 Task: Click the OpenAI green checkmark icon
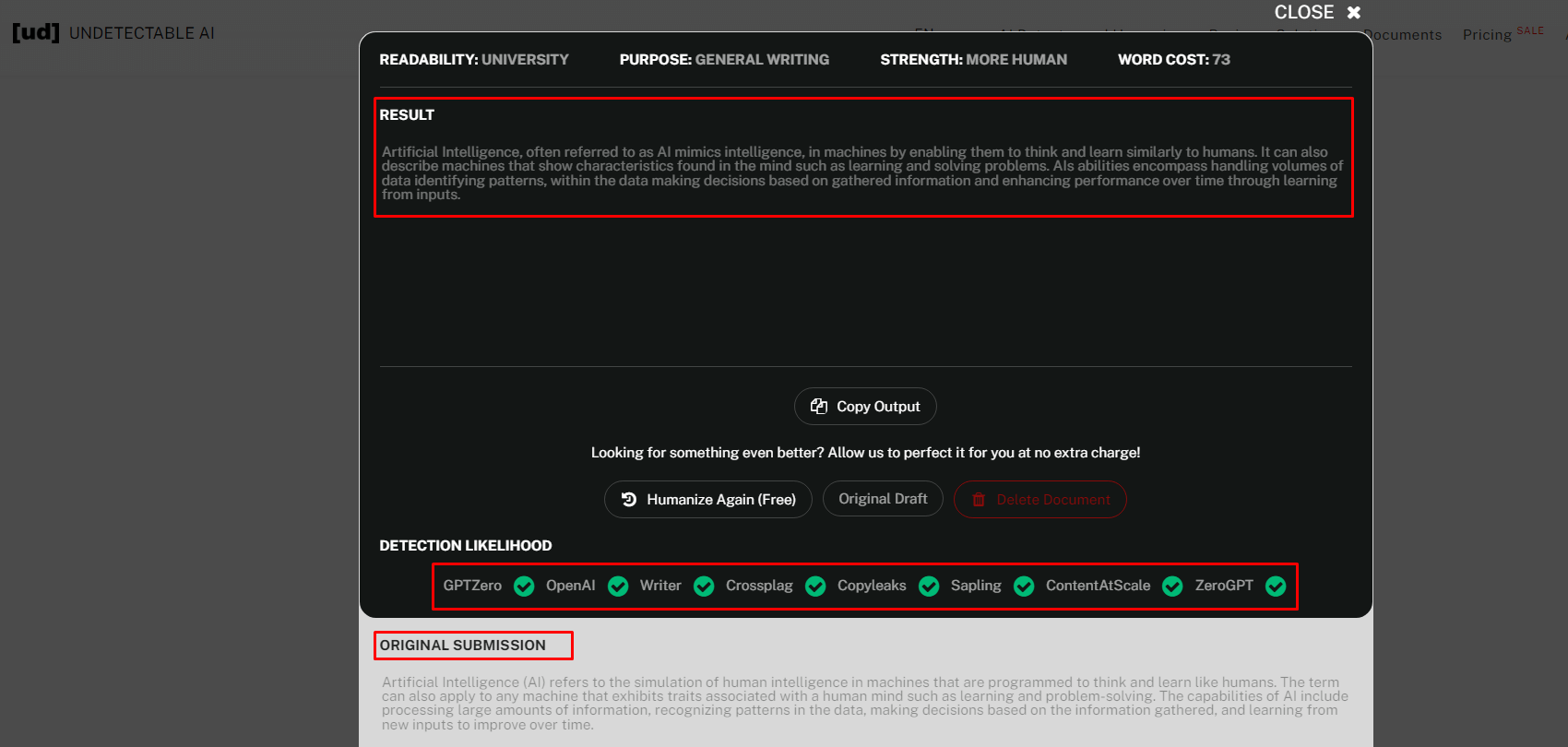618,587
